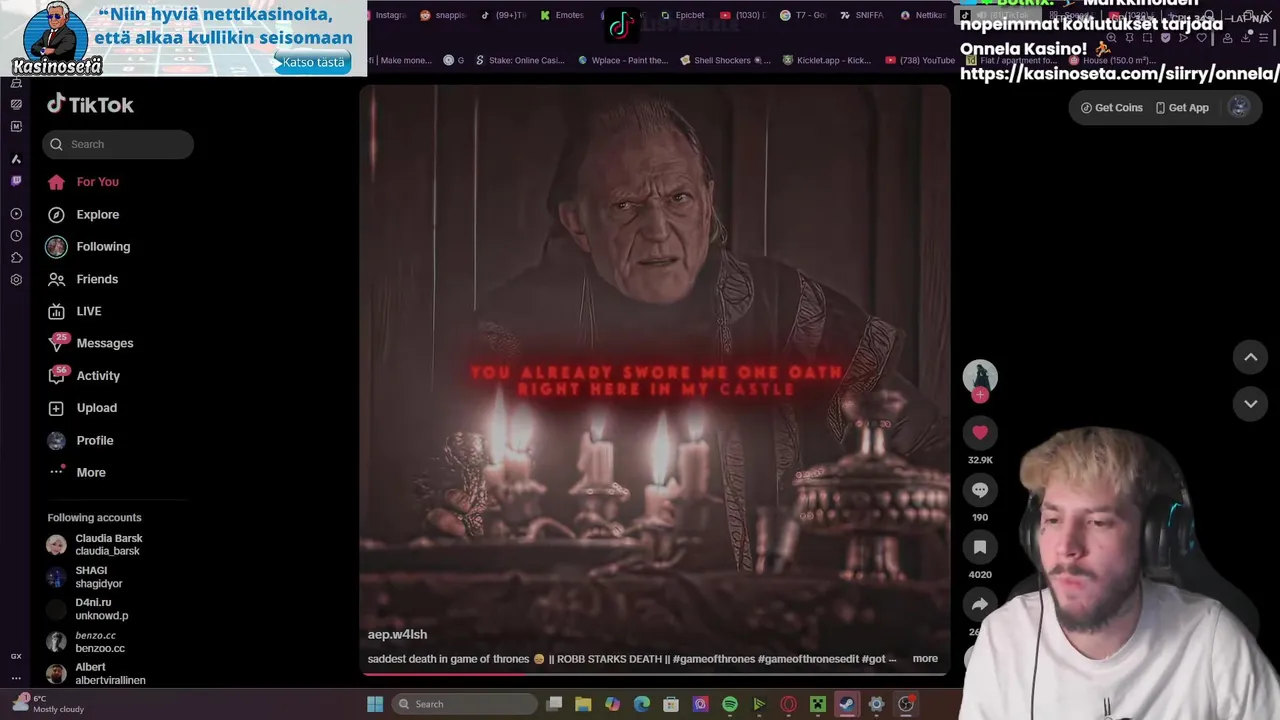Go to next video with the down chevron

pyautogui.click(x=1250, y=403)
